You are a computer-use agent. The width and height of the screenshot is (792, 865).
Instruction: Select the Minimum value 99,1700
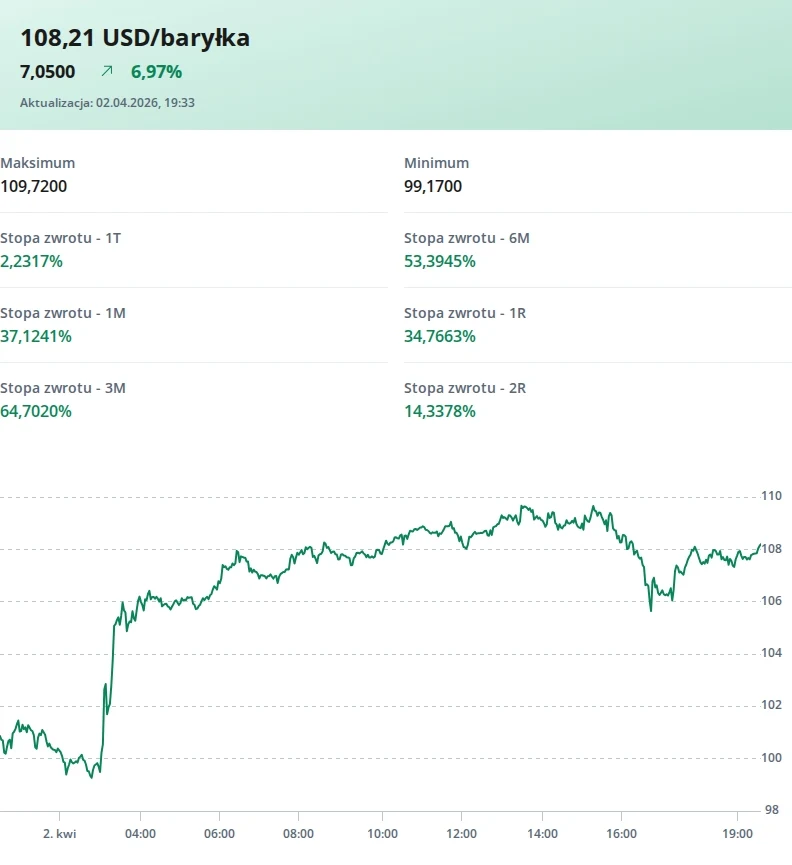433,186
